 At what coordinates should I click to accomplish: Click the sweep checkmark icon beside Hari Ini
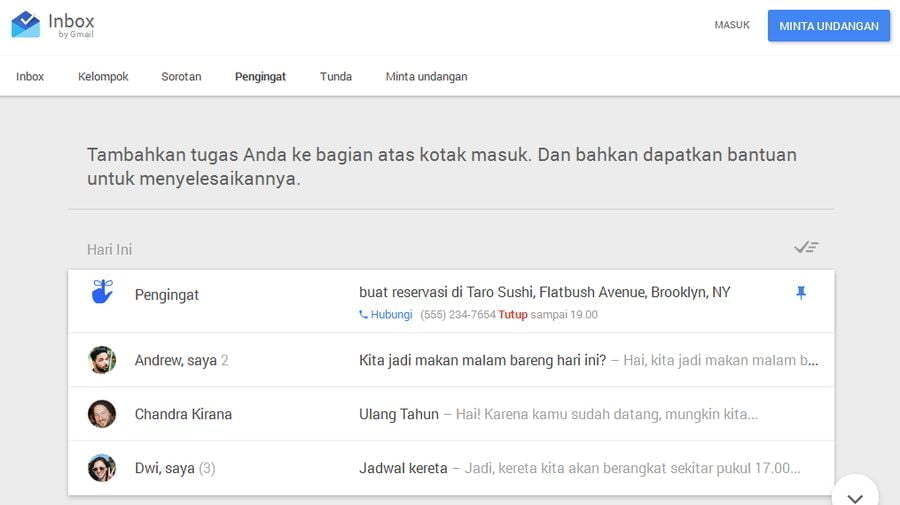(806, 247)
